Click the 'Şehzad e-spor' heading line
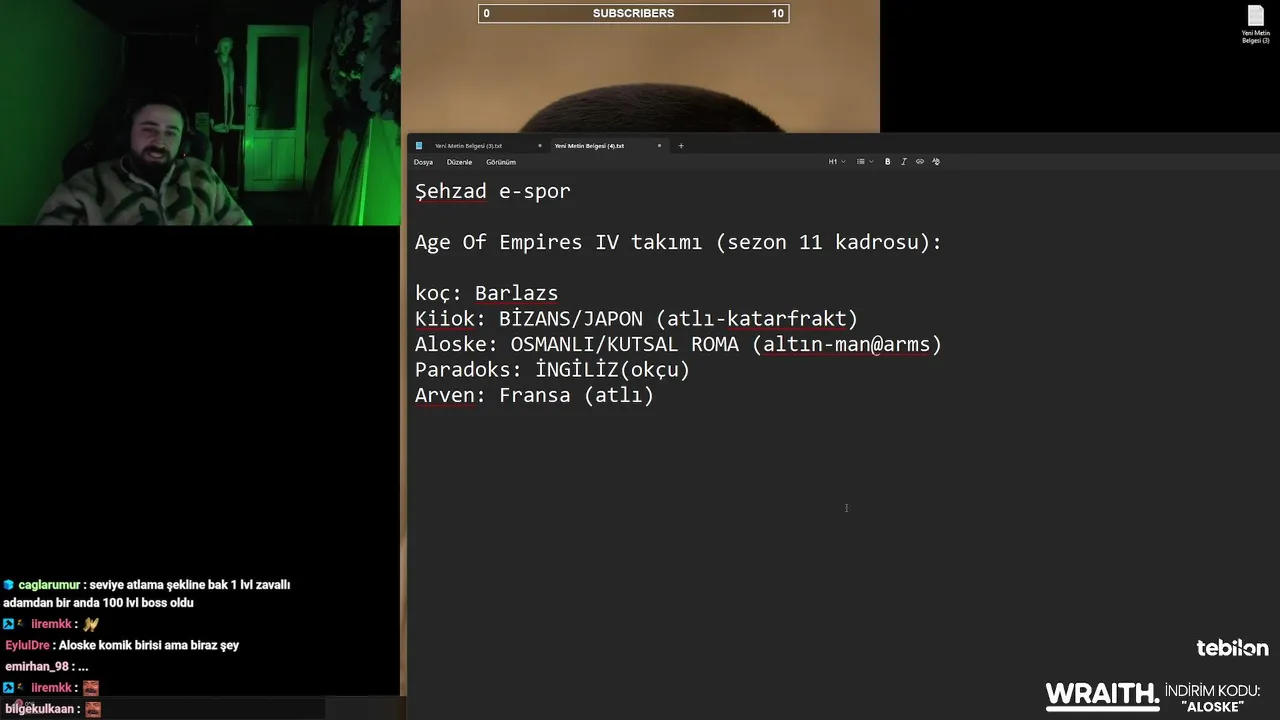Image resolution: width=1280 pixels, height=720 pixels. pos(493,191)
